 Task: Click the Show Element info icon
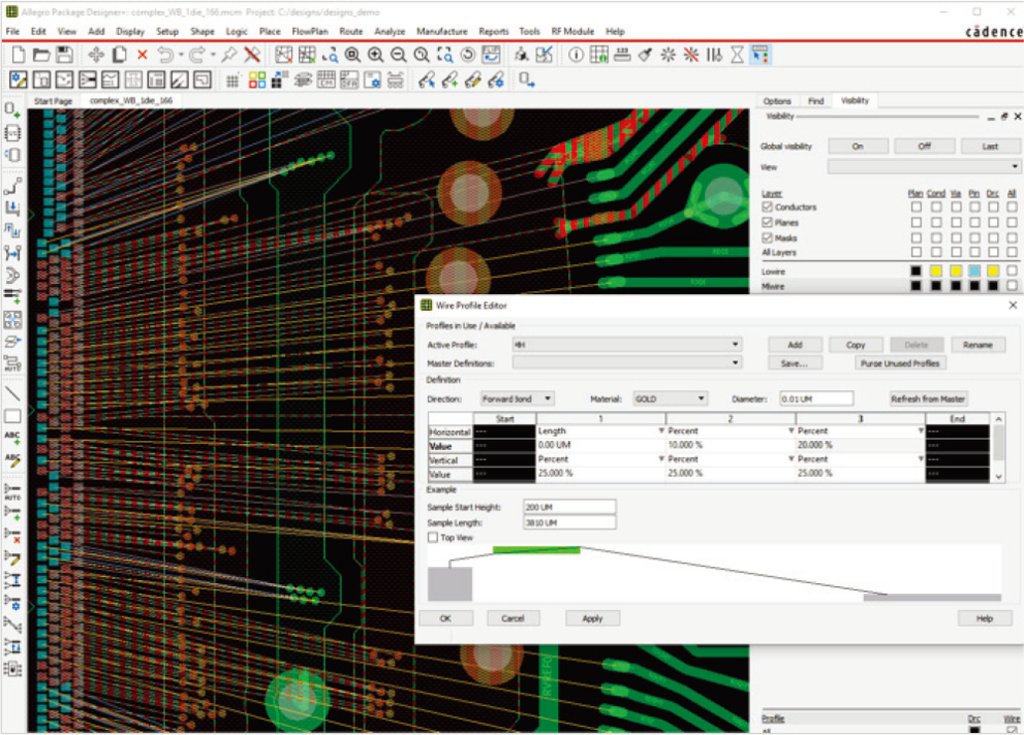coord(576,54)
